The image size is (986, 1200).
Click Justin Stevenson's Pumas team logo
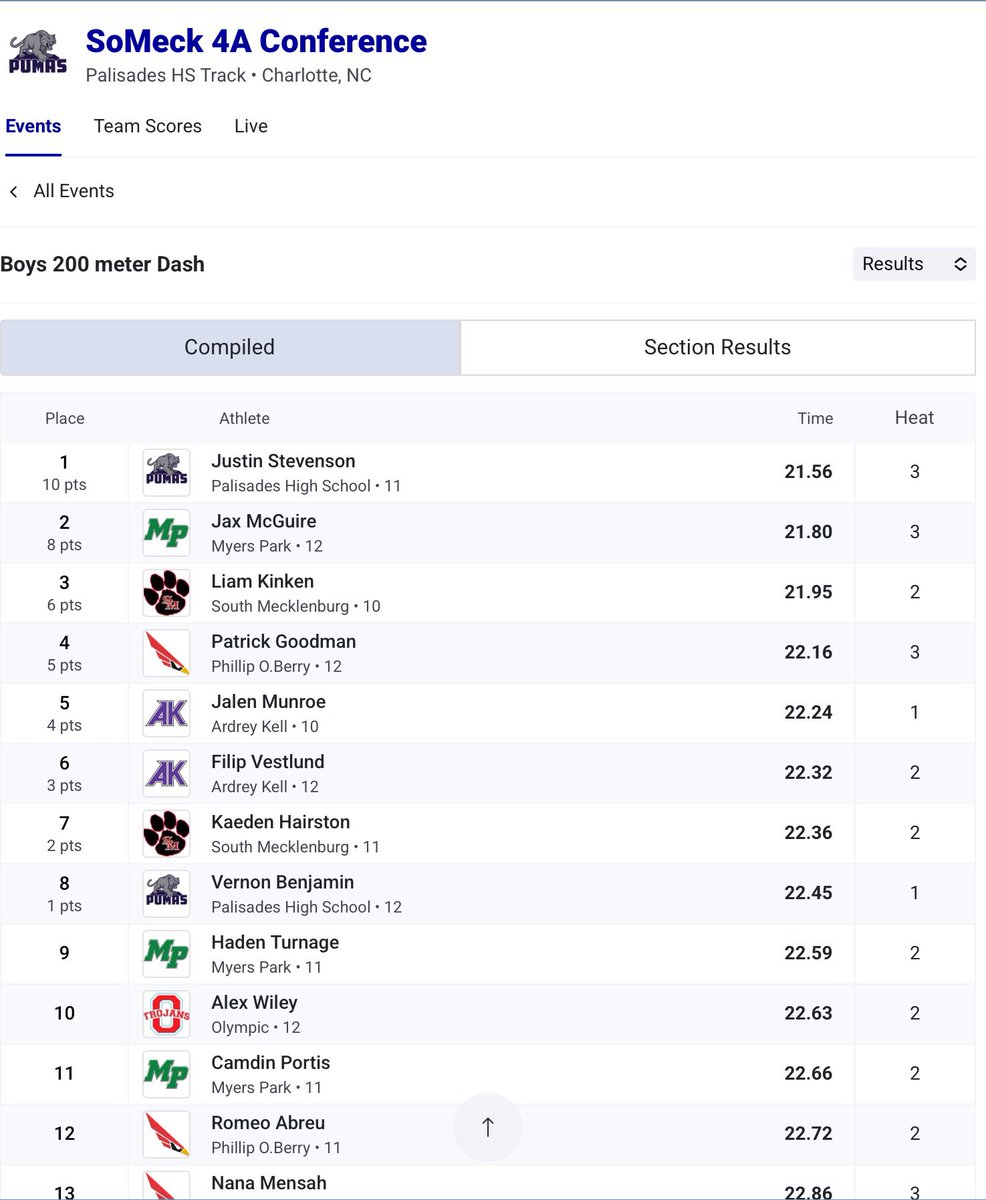click(166, 473)
